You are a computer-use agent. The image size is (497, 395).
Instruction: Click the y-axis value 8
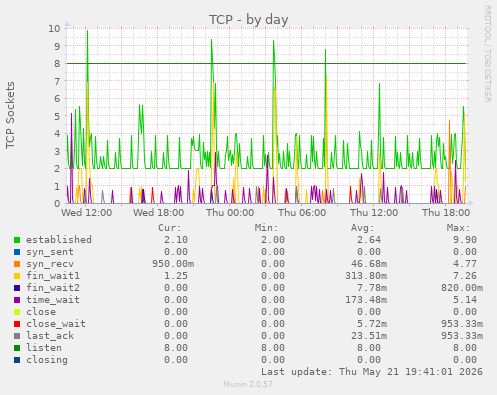coord(57,63)
